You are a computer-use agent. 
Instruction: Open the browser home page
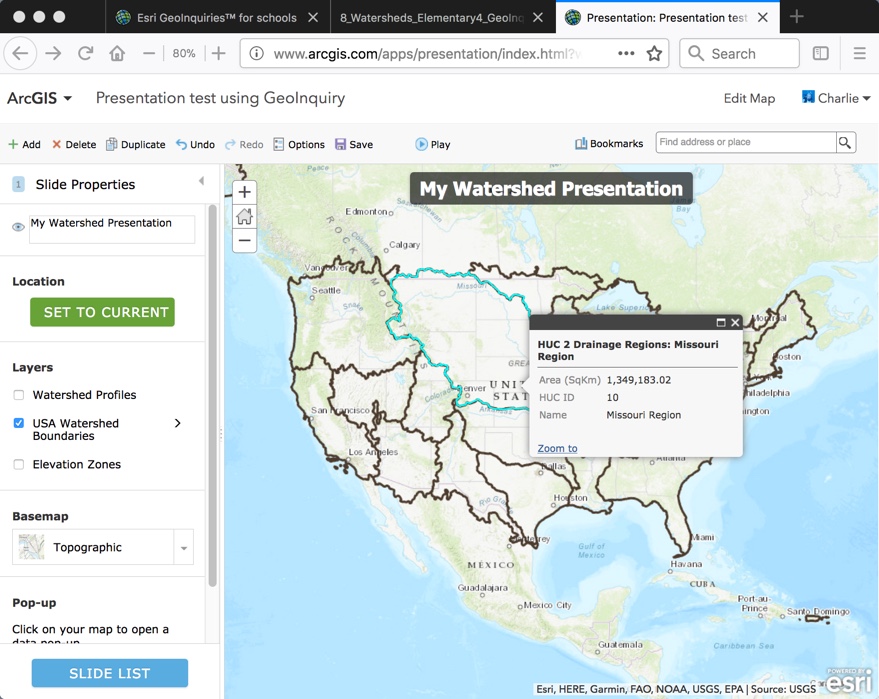pyautogui.click(x=117, y=54)
